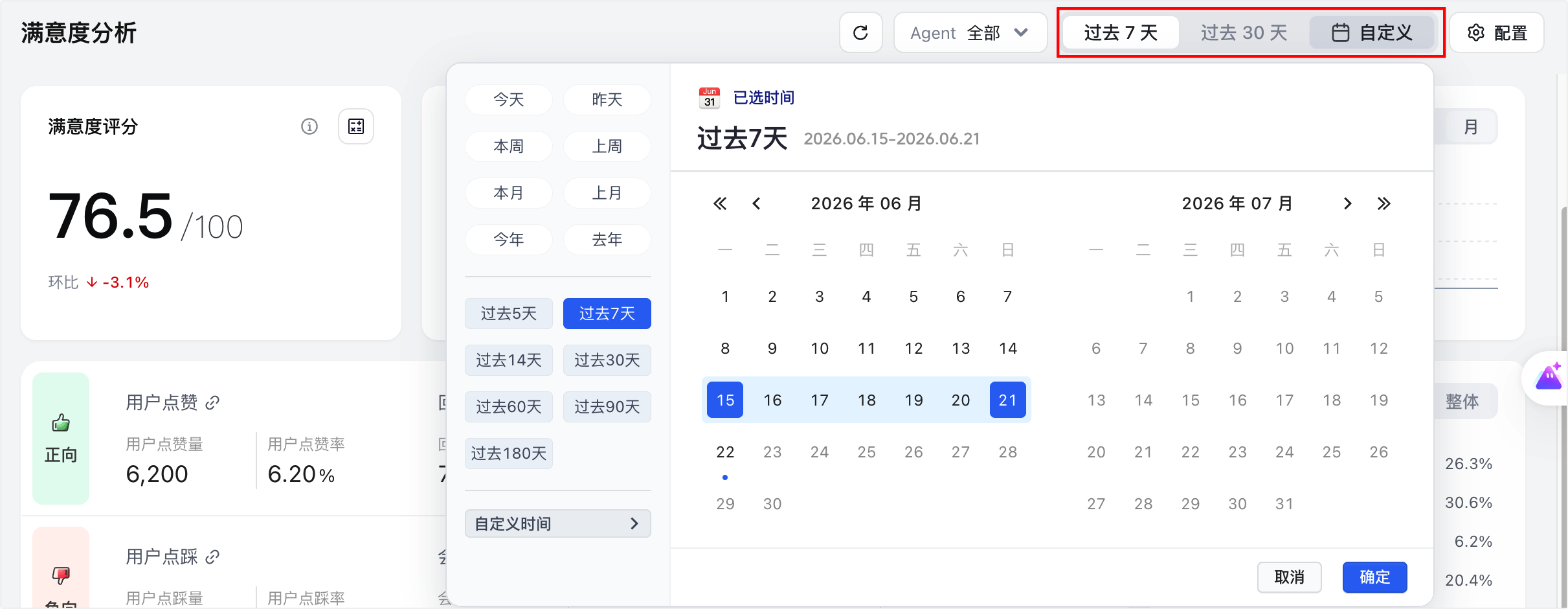
Task: Click the 76.5 score value
Action: click(x=110, y=216)
